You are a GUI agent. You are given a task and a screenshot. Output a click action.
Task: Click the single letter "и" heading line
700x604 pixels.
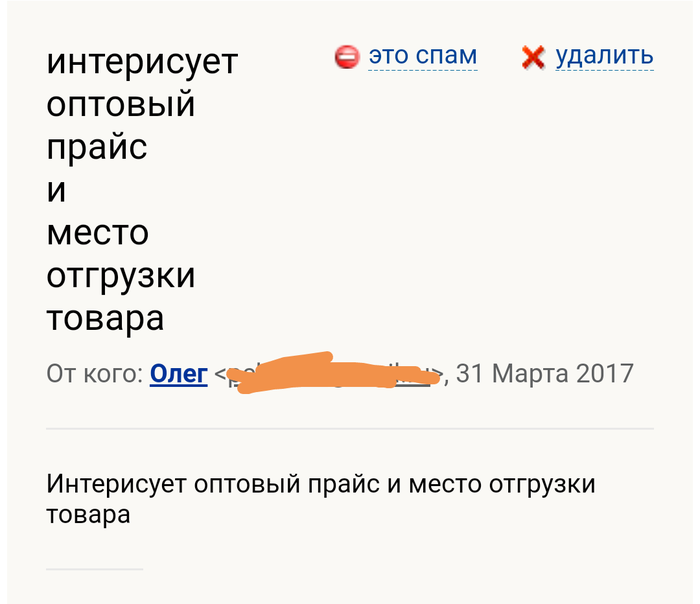click(56, 191)
